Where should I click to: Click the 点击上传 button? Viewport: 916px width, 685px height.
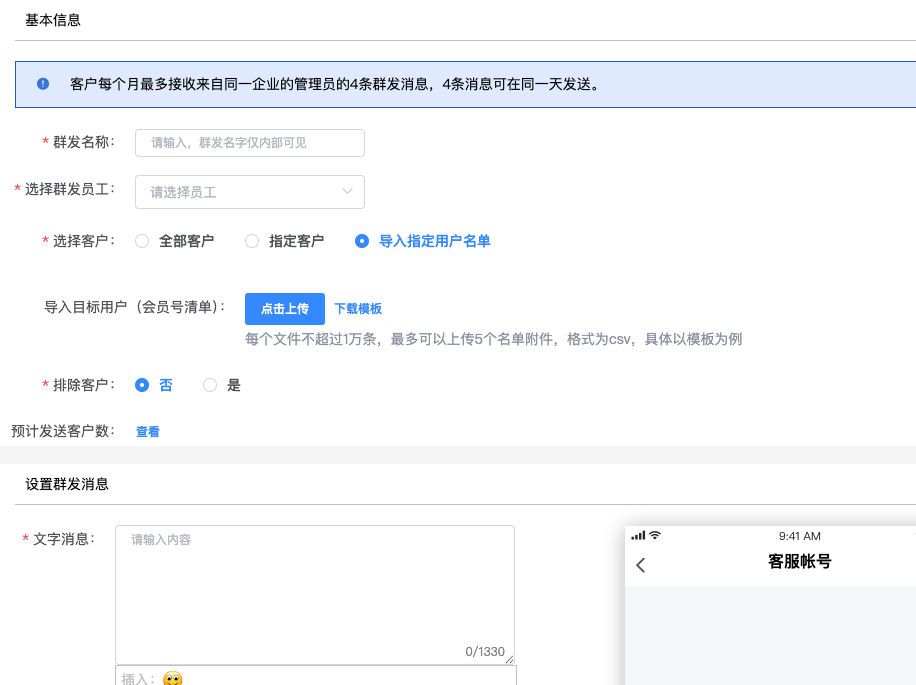284,309
